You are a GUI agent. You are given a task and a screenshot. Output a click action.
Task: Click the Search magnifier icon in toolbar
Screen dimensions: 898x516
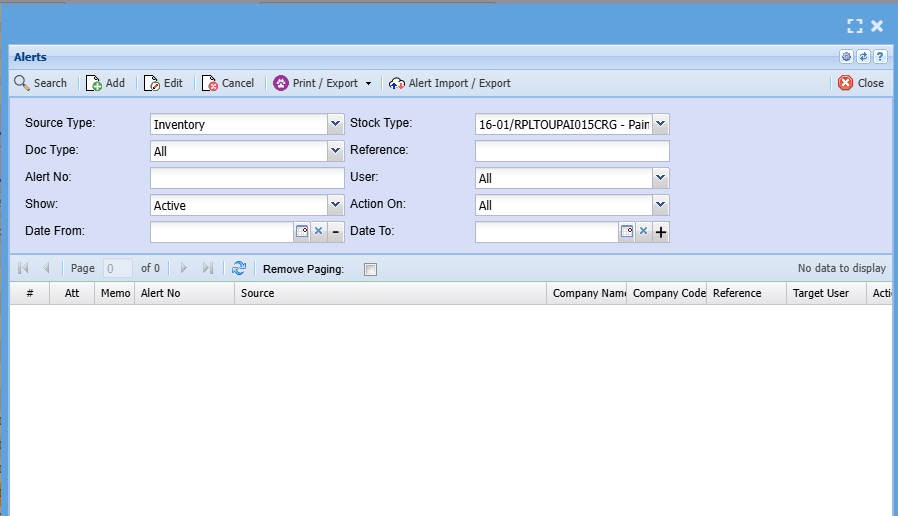[x=22, y=83]
